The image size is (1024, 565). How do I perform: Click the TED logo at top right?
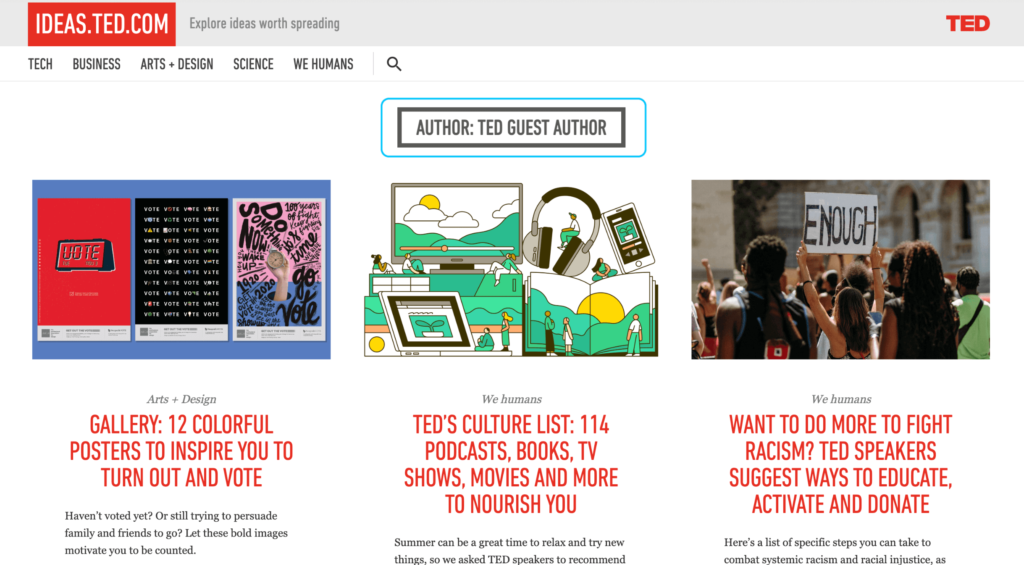(967, 23)
